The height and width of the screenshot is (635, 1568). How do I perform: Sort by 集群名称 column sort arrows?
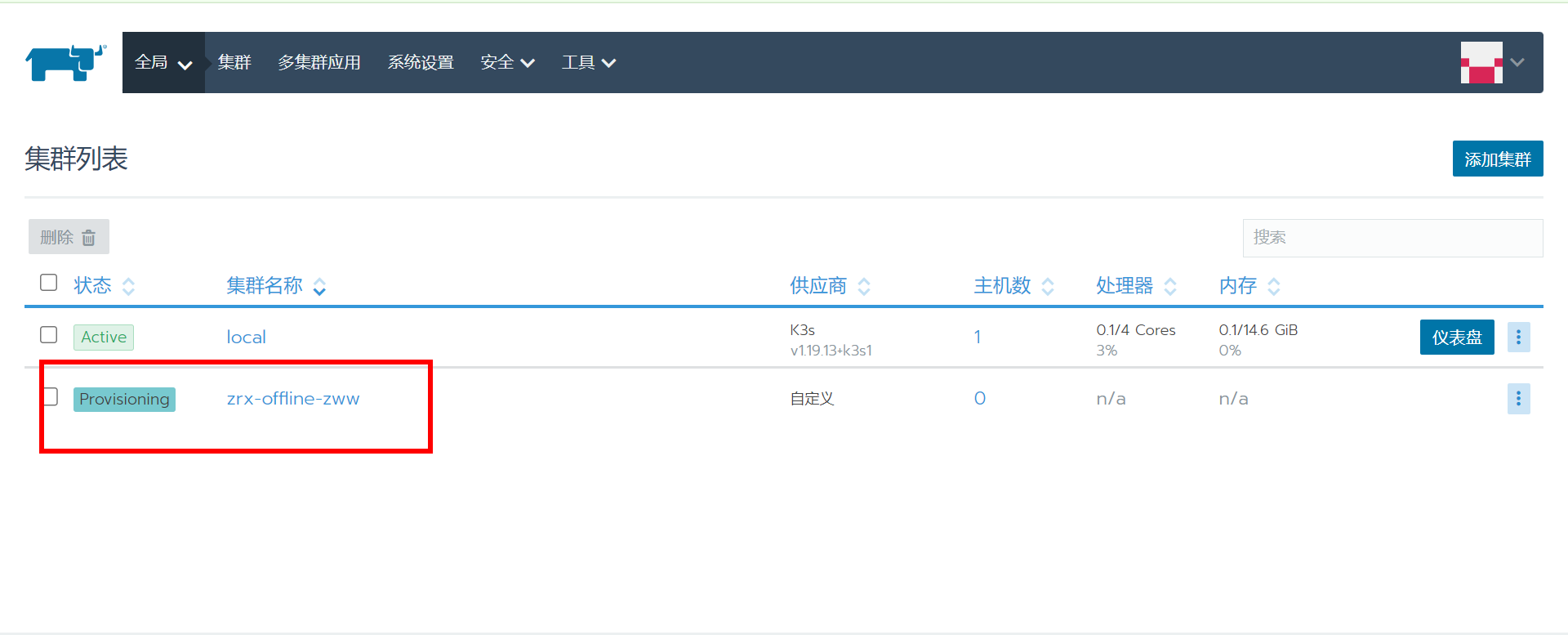point(319,287)
